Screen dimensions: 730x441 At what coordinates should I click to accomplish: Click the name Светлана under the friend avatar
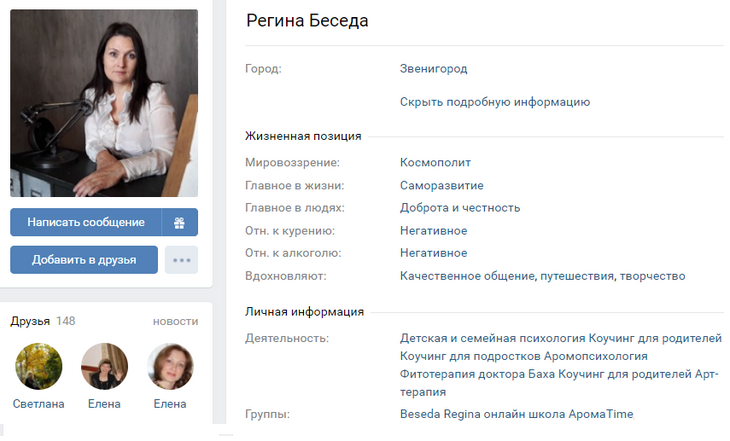tap(39, 404)
